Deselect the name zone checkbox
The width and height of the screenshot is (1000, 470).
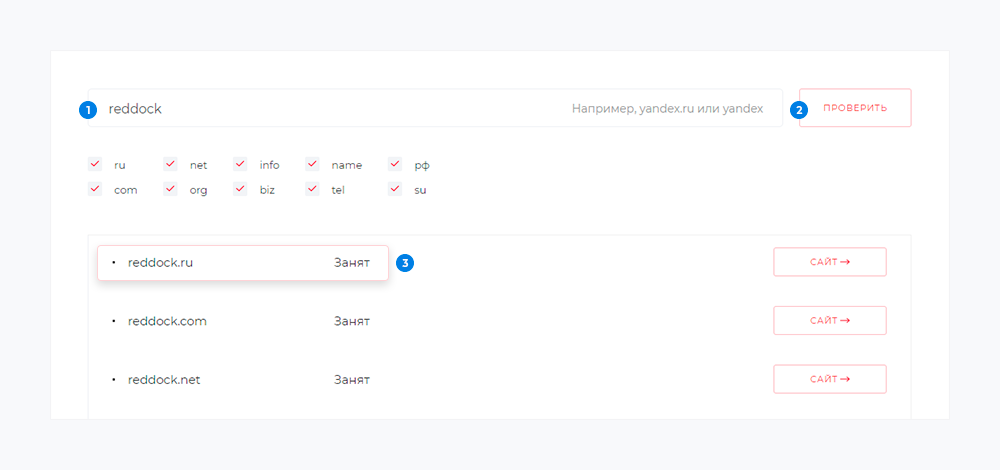point(312,164)
